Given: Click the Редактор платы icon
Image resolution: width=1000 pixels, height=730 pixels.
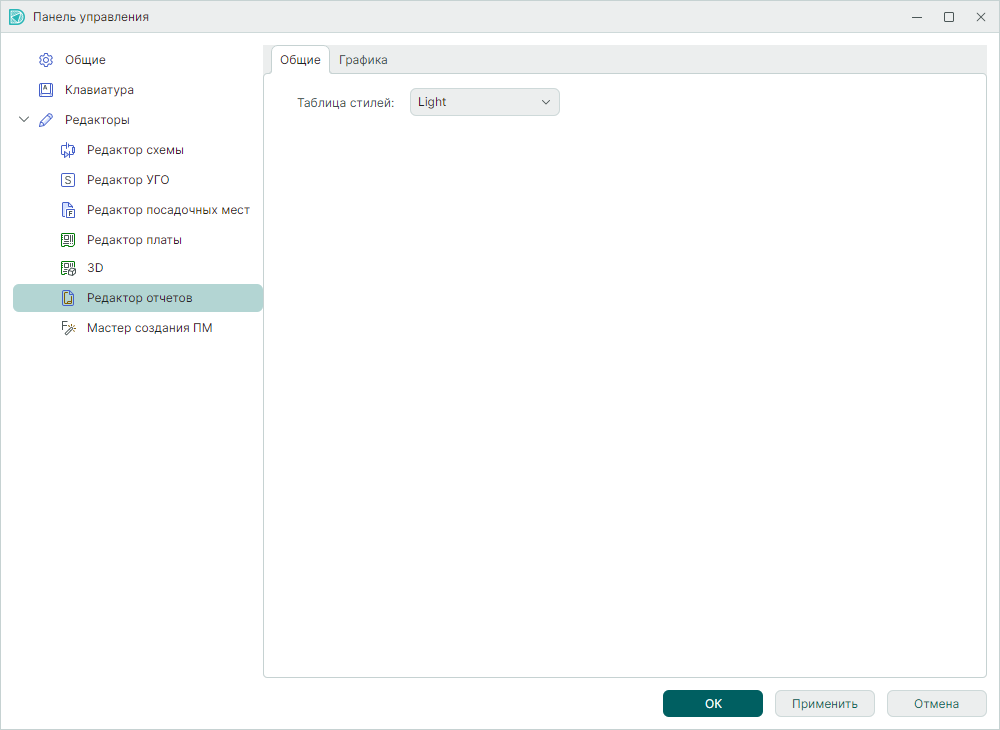Looking at the screenshot, I should (x=68, y=240).
